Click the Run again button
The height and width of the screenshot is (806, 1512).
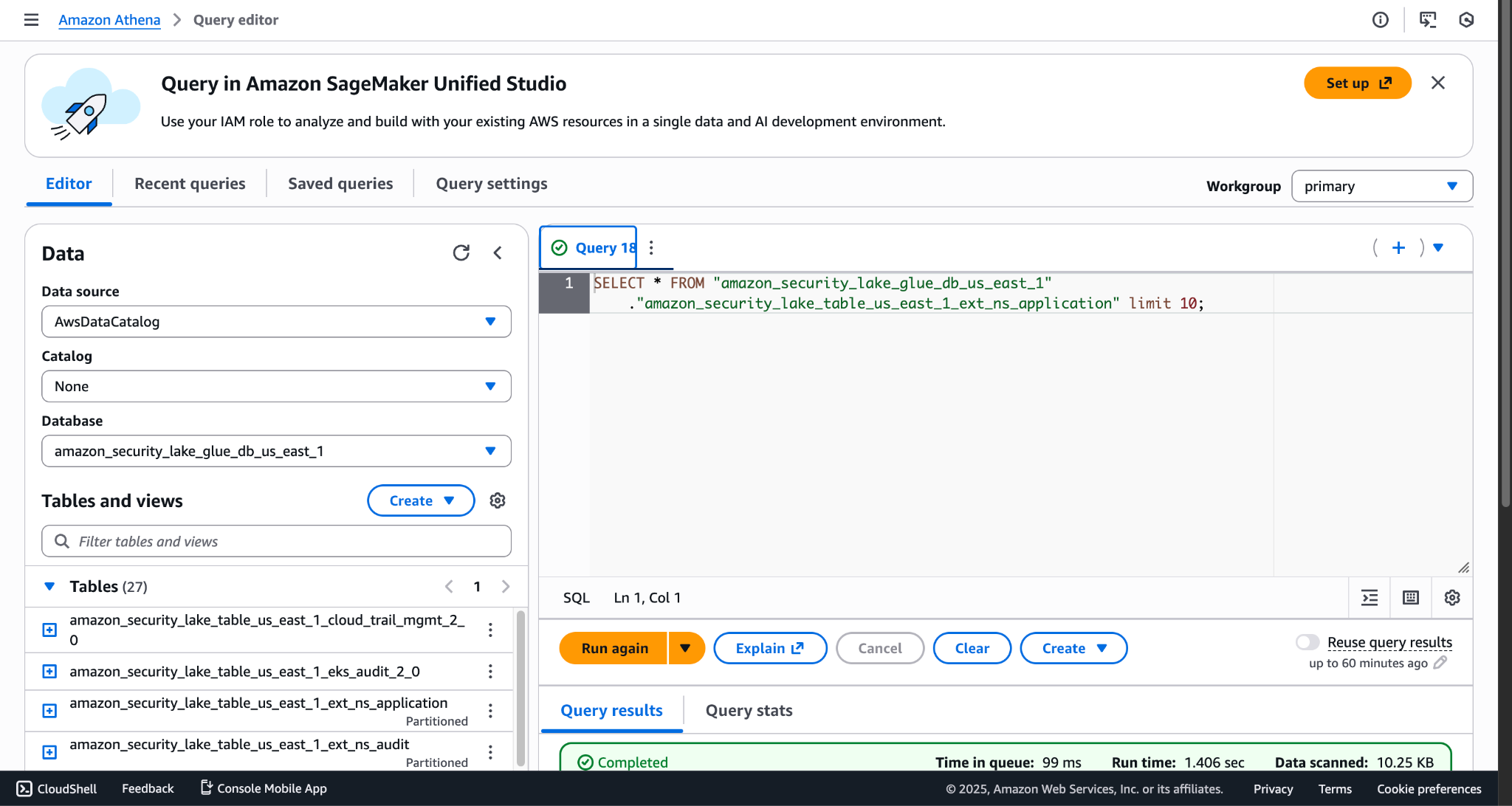(x=614, y=648)
